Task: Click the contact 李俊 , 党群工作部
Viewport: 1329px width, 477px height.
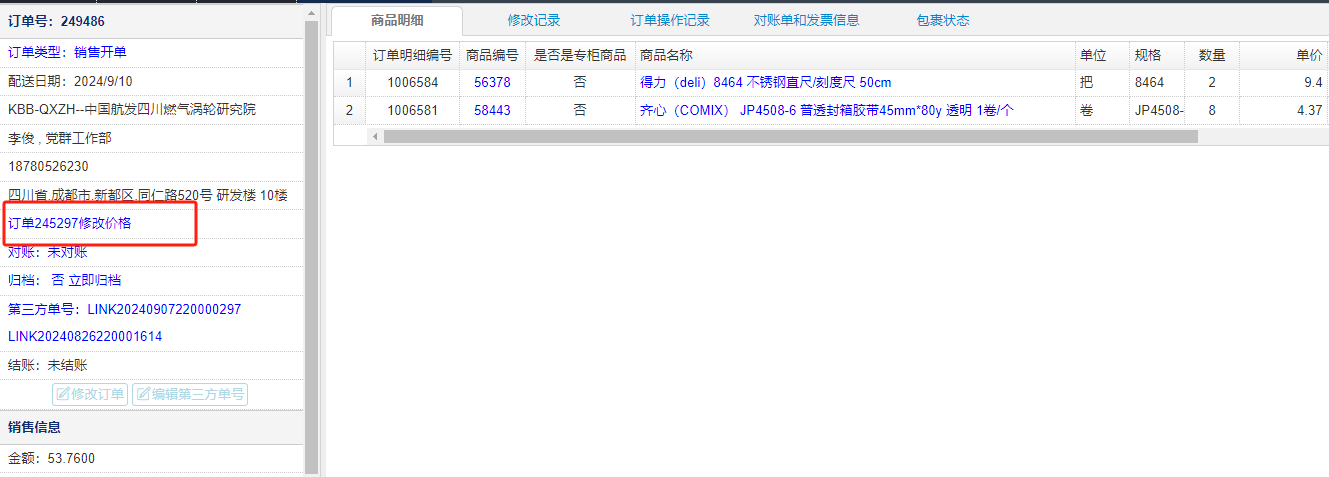Action: tap(59, 138)
